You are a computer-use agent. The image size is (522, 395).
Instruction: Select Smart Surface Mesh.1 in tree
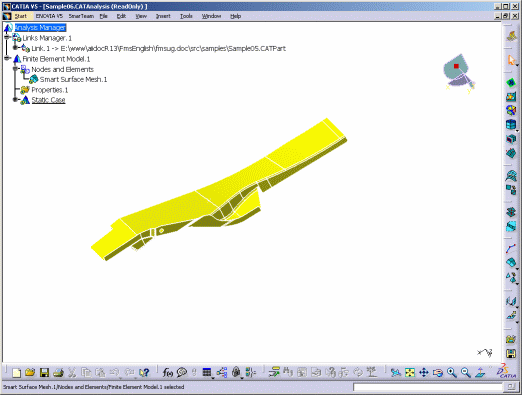point(73,79)
